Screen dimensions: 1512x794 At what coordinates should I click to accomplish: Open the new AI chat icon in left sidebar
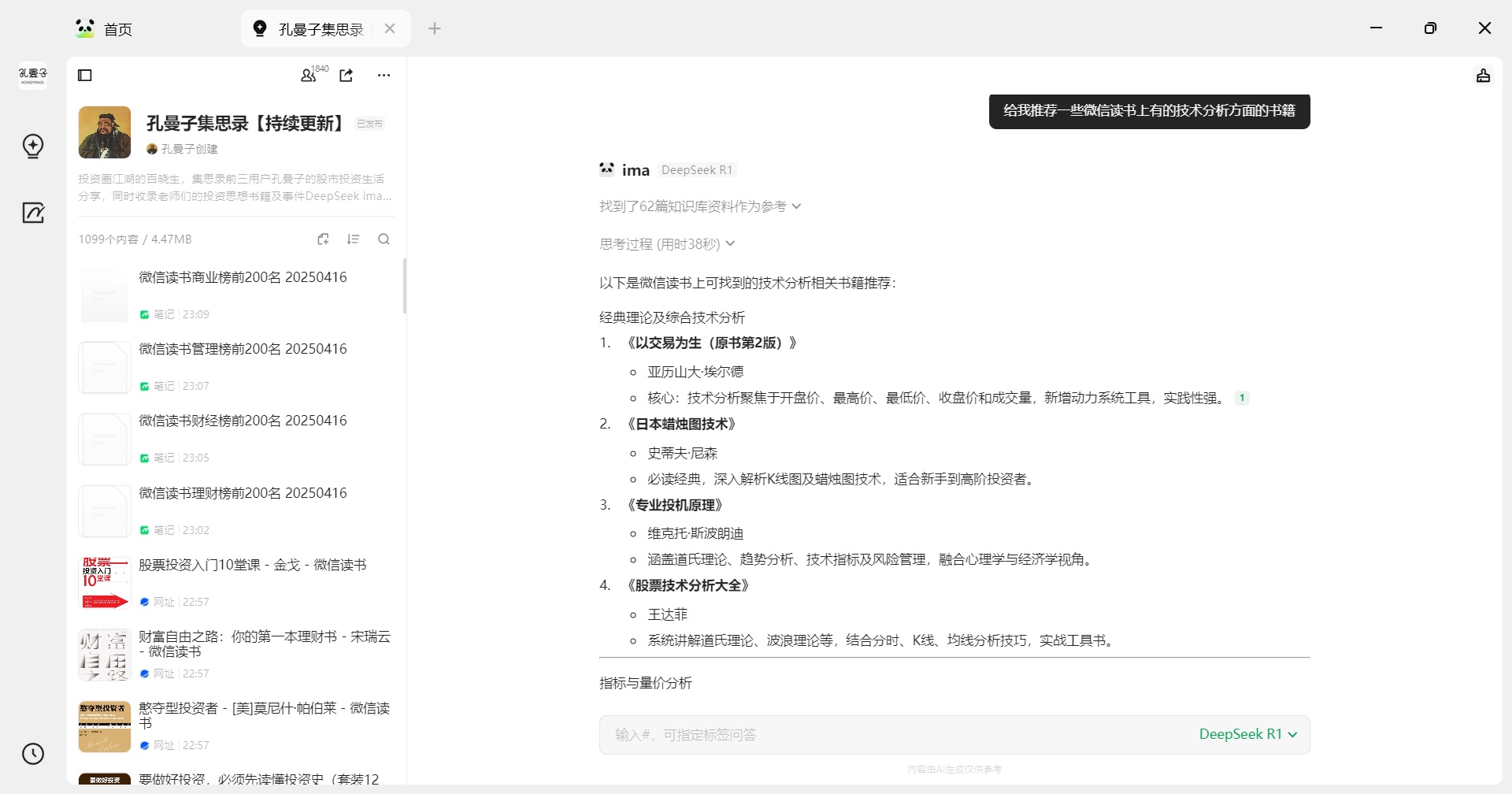click(x=33, y=147)
